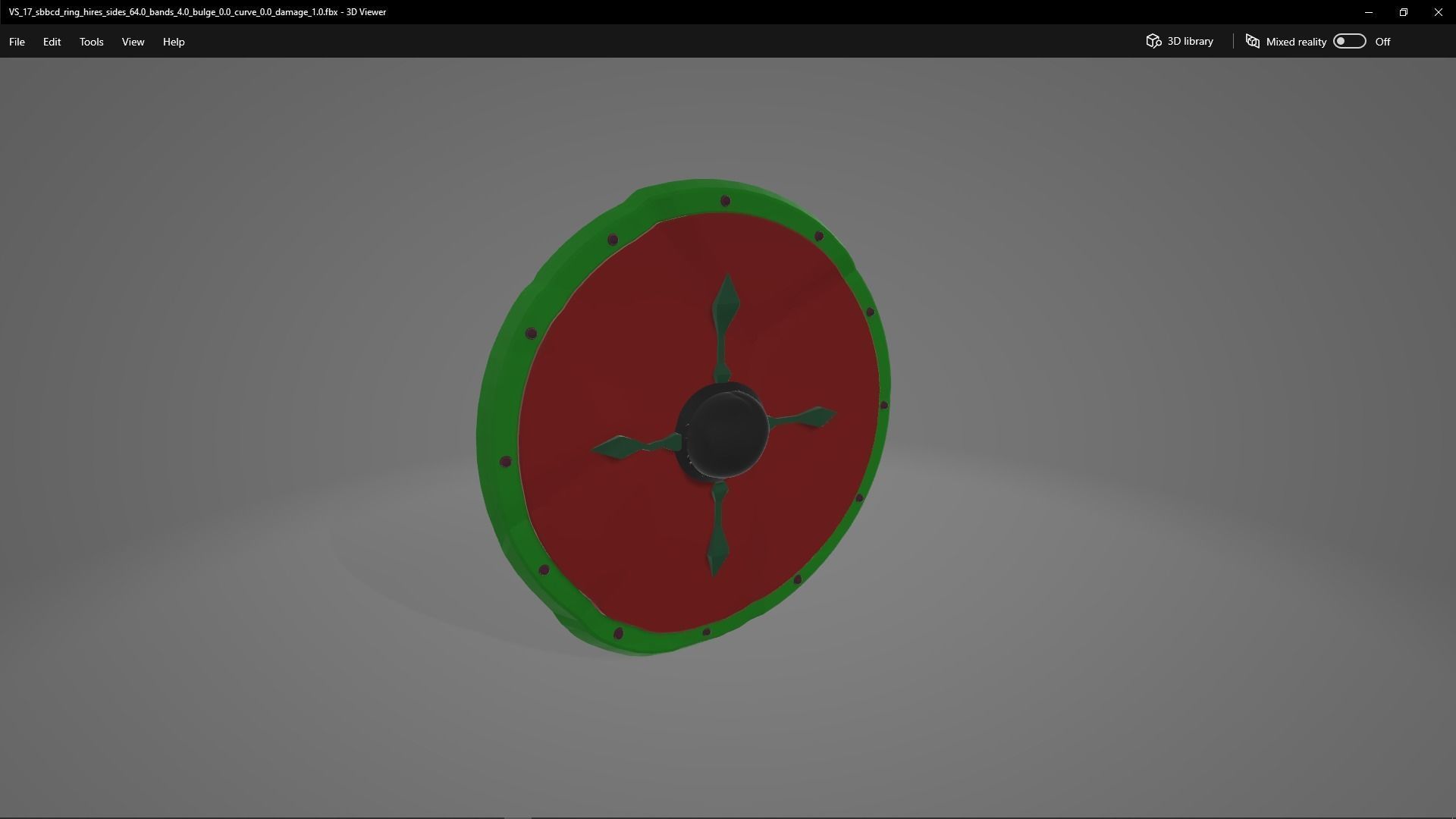Open the 3D library

pyautogui.click(x=1179, y=41)
